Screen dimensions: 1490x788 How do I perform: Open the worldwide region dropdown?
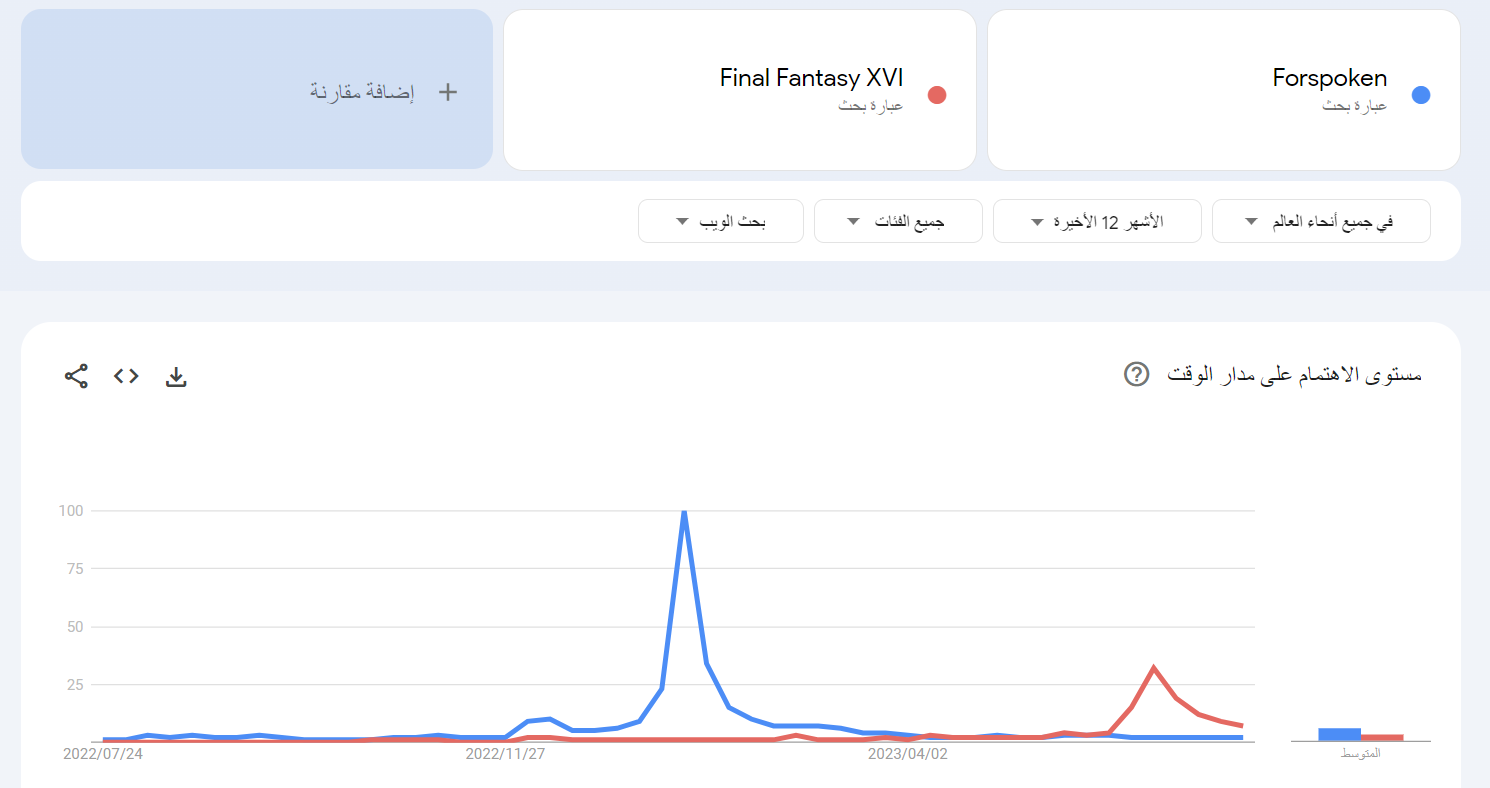1321,221
